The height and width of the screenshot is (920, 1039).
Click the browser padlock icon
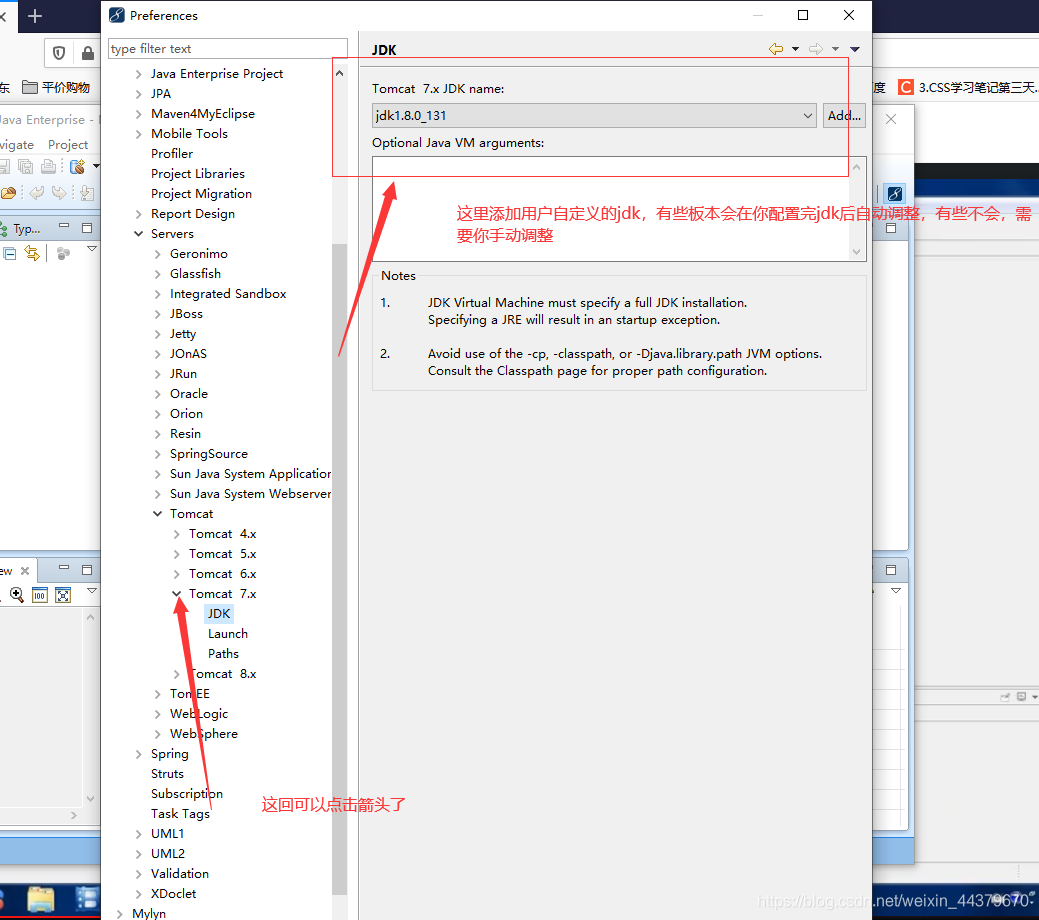click(x=87, y=53)
